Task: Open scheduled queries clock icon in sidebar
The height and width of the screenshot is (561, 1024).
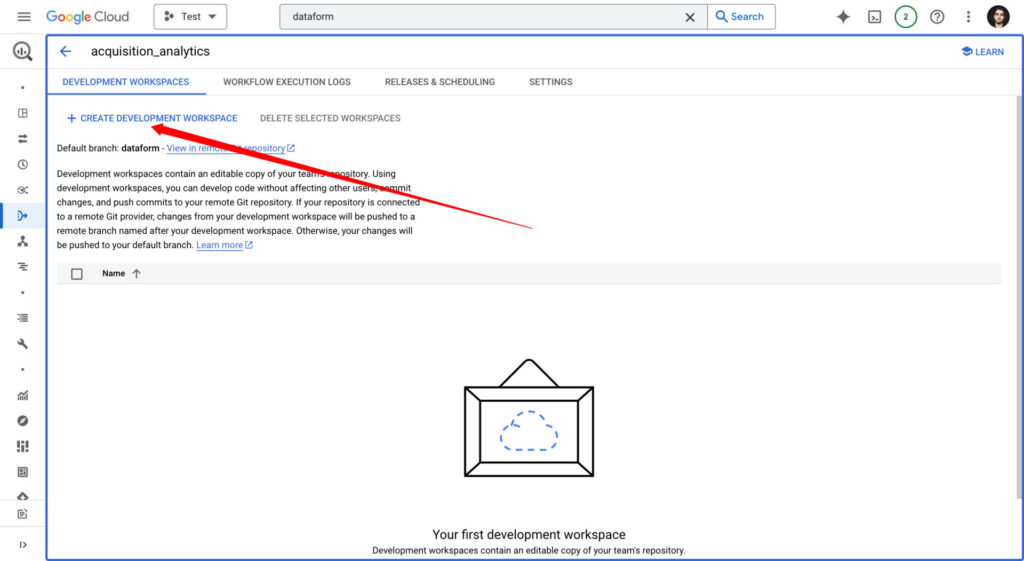Action: (23, 164)
